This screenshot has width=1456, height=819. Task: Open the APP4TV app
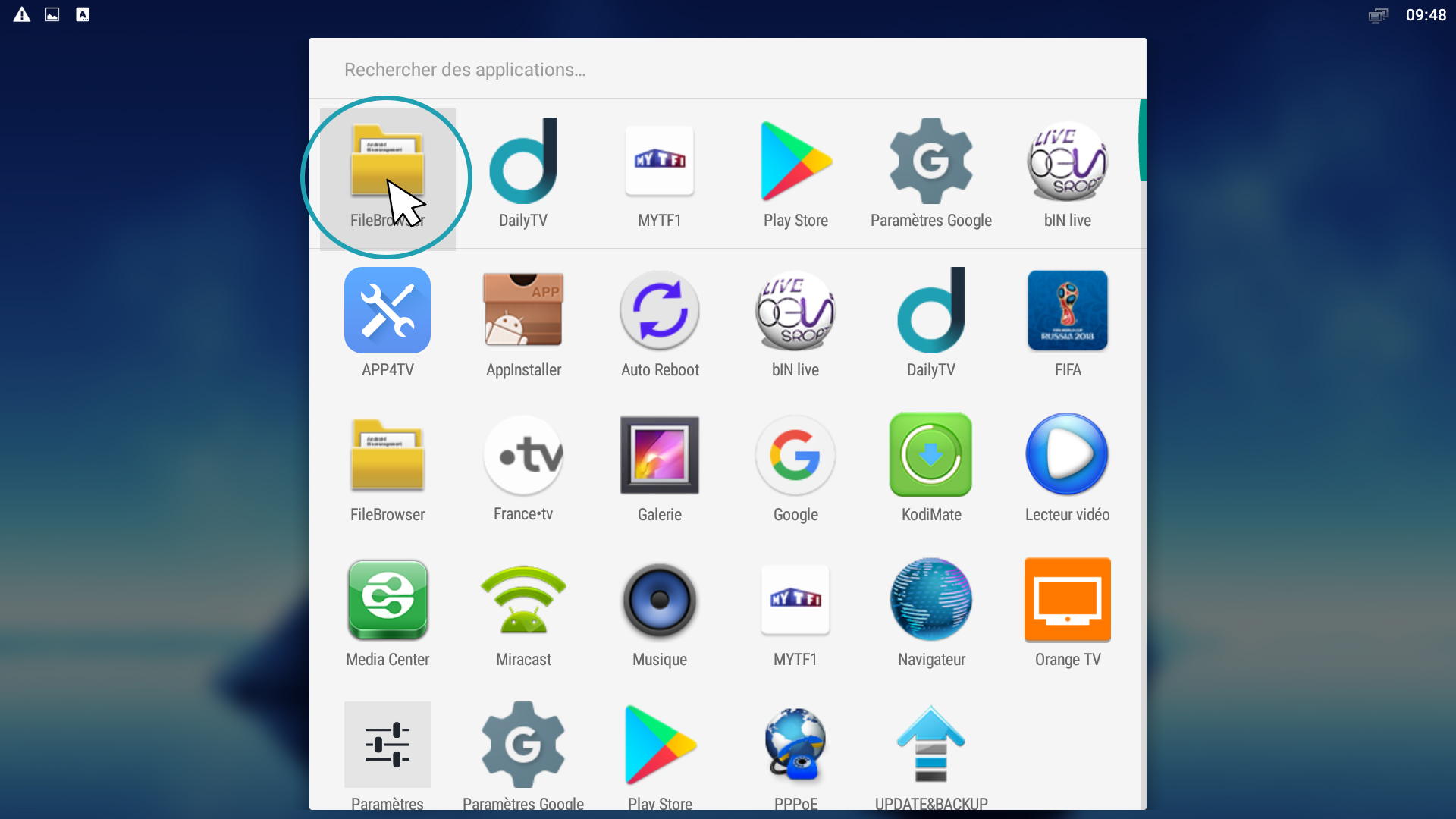[388, 323]
